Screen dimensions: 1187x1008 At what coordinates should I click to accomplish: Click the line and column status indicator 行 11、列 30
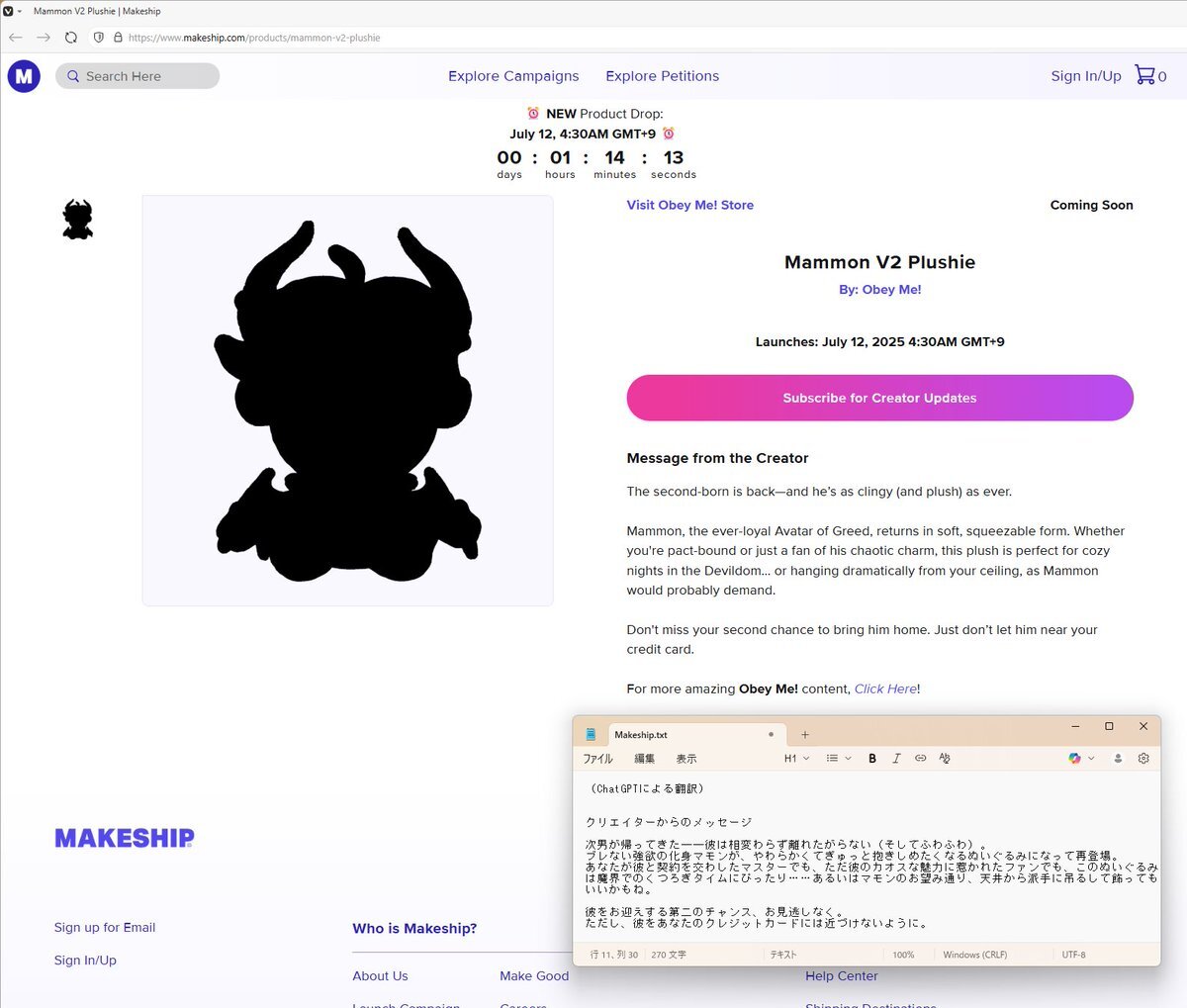[x=614, y=955]
